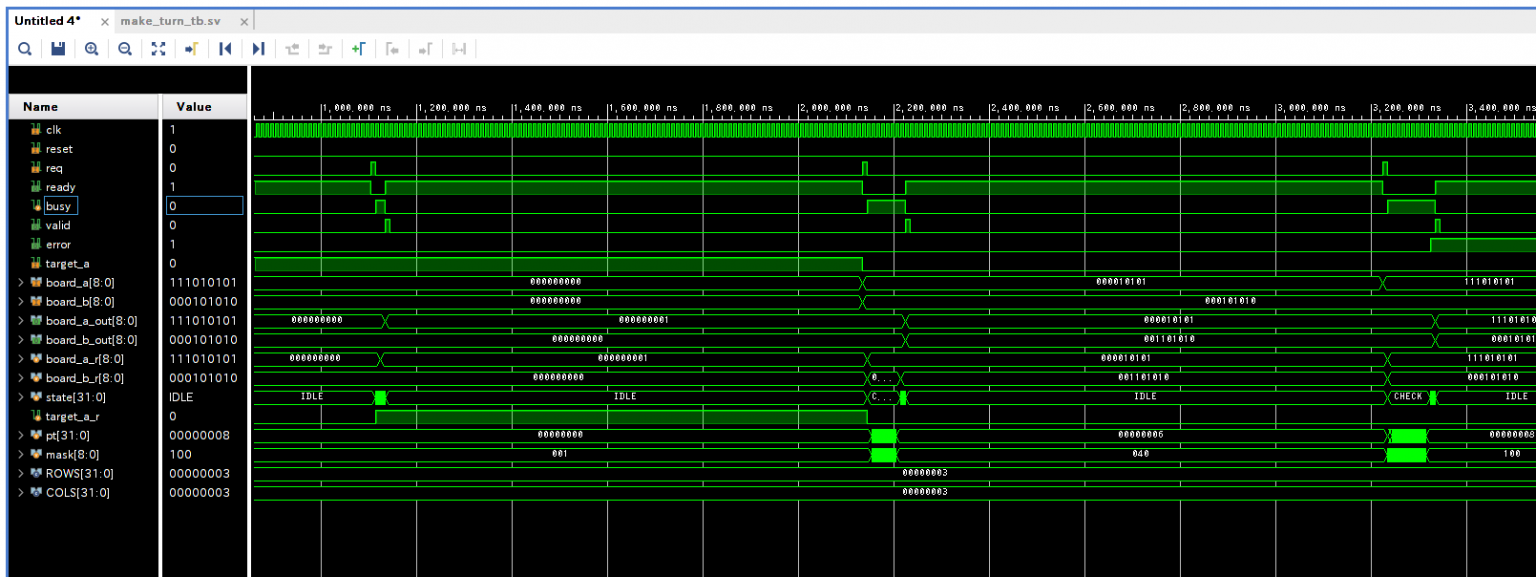Image resolution: width=1536 pixels, height=577 pixels.
Task: Click the busy signal value field
Action: [204, 206]
